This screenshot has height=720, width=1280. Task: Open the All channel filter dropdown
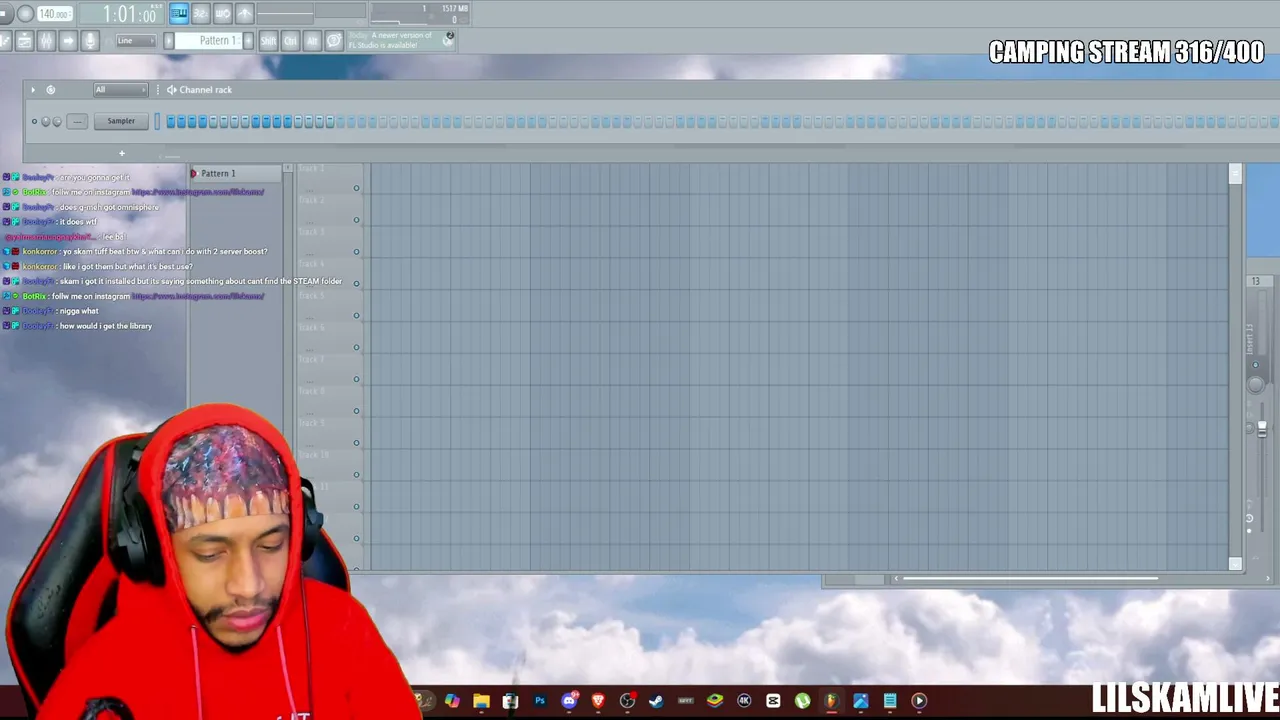pos(120,90)
